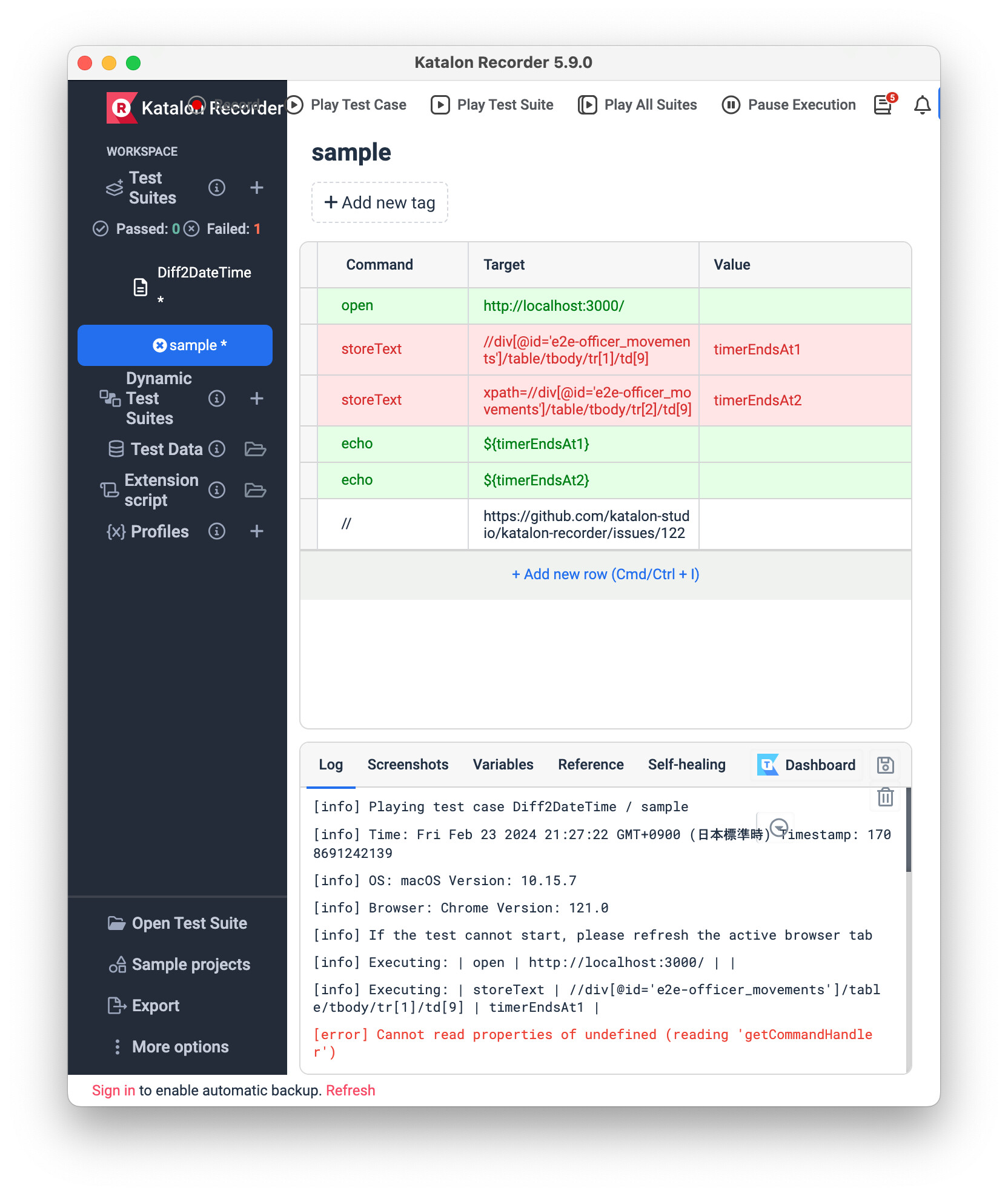Screen dimensions: 1008x1196
Task: Select the Diff2DateTime test suite
Action: (x=192, y=285)
